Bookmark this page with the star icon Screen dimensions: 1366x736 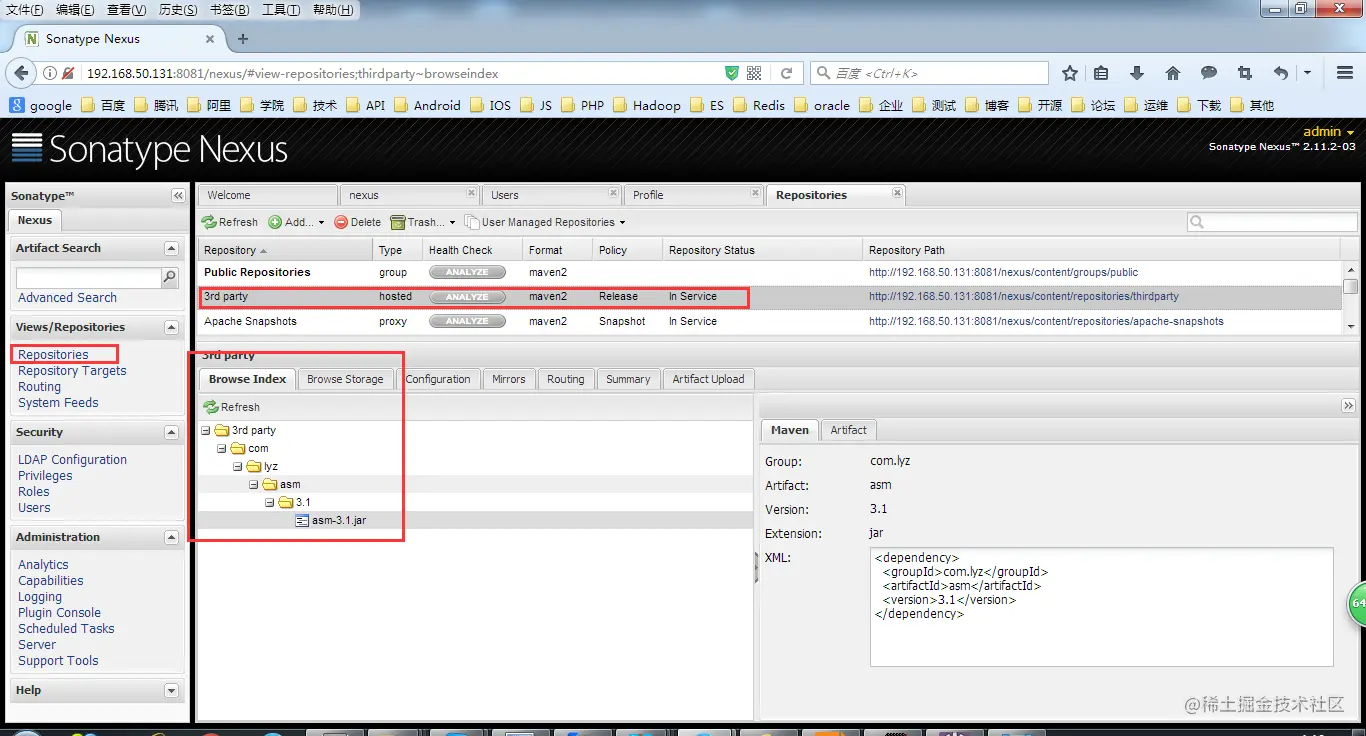1070,73
